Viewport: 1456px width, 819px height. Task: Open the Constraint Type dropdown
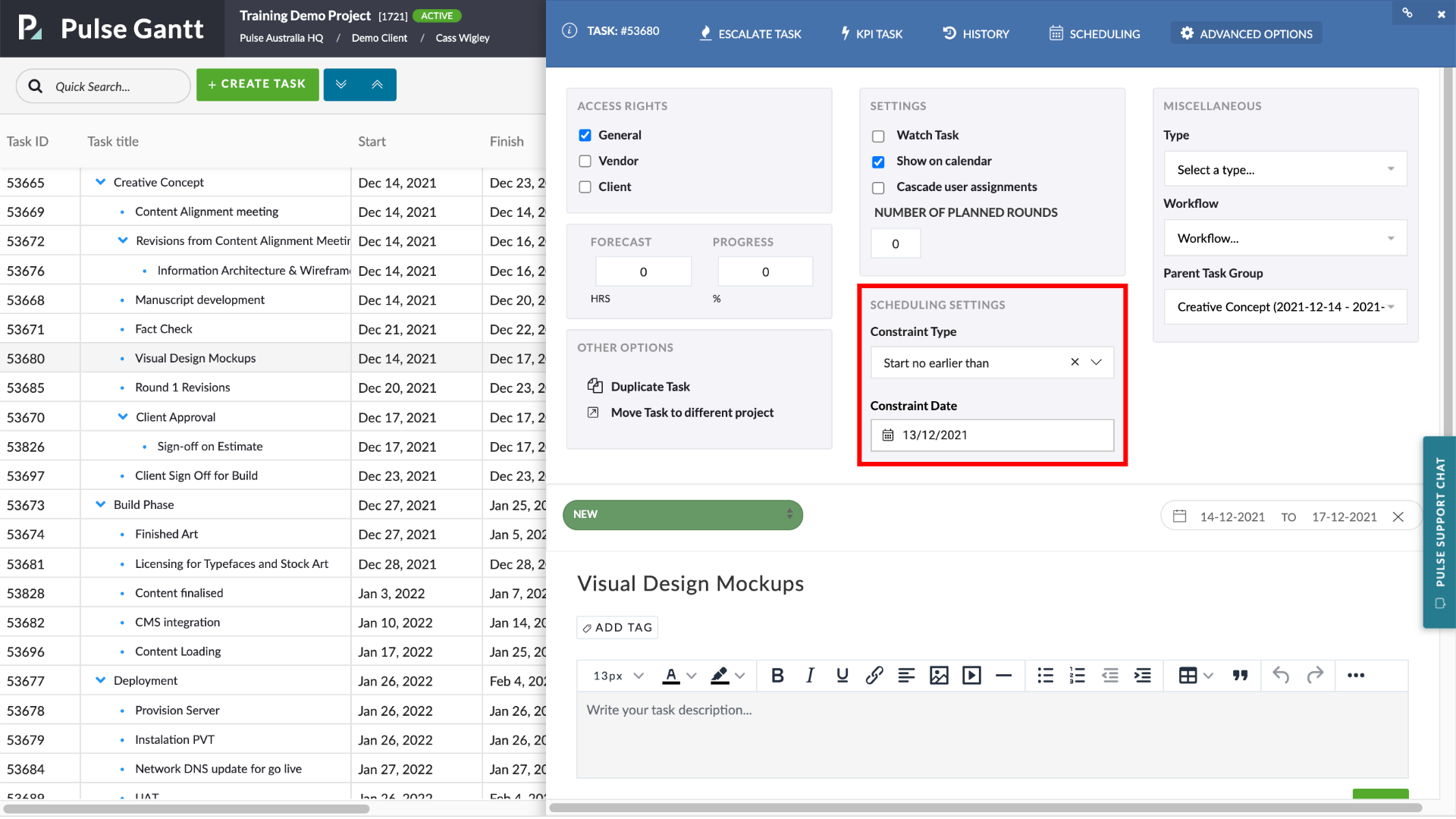tap(1096, 362)
